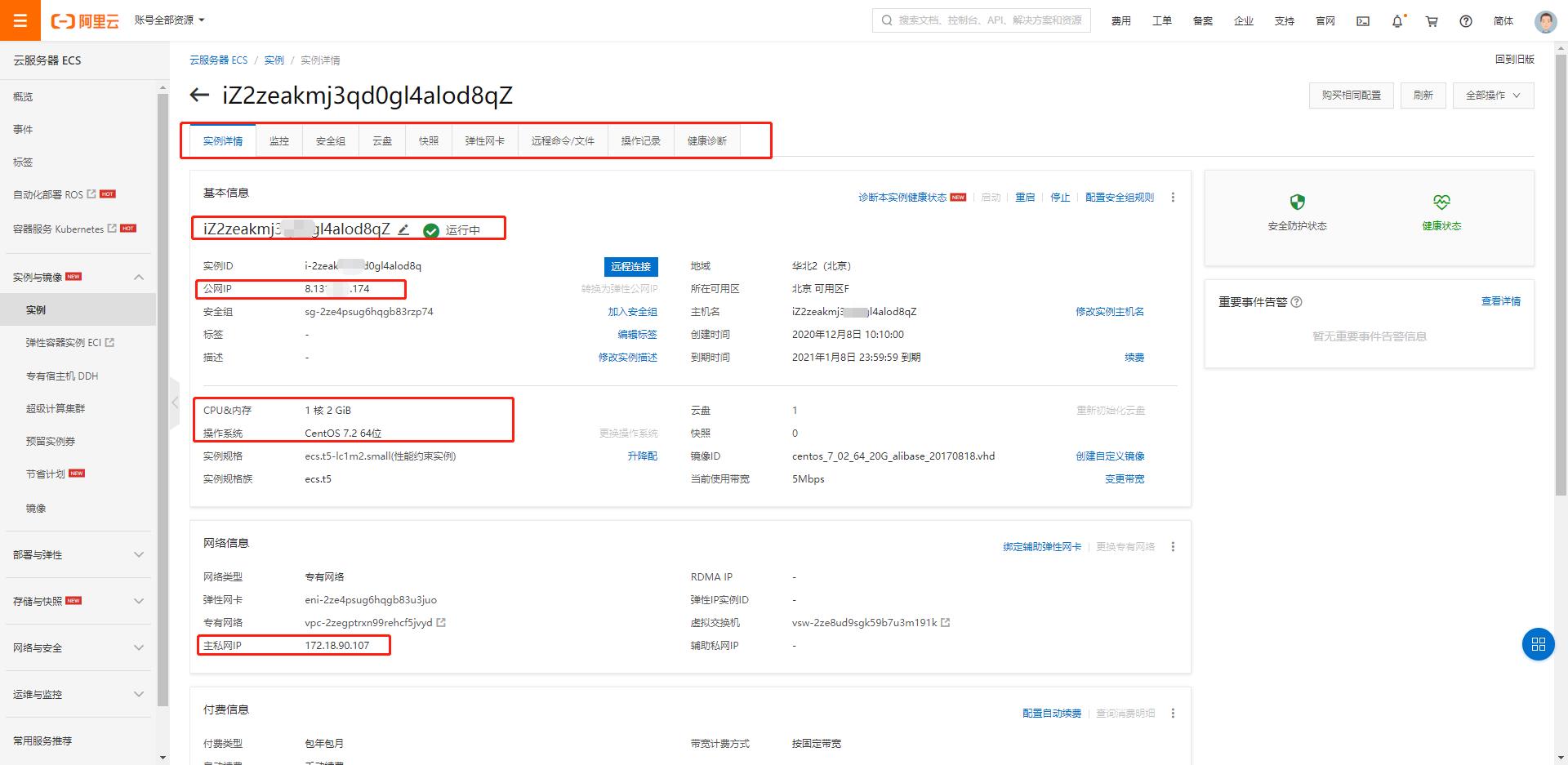Click the sidebar vertical scrollbar
1568x765 pixels.
tap(163, 398)
